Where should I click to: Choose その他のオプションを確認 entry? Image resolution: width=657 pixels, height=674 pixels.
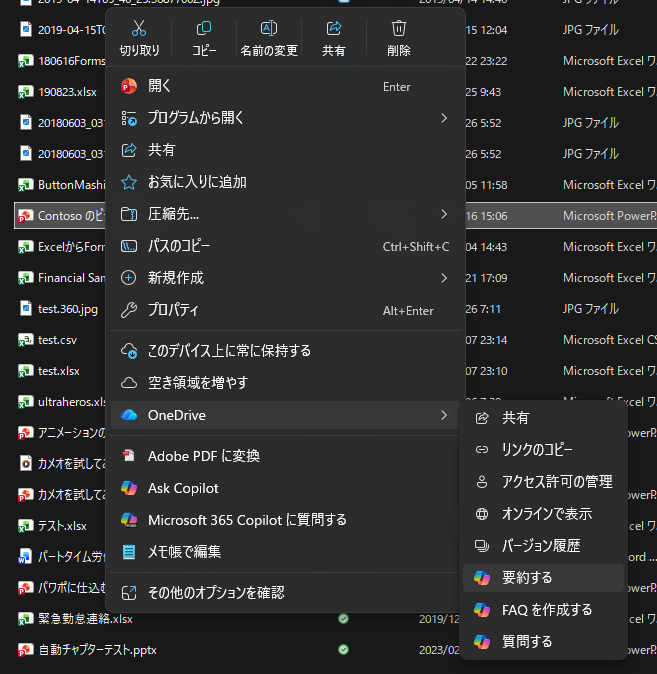click(x=216, y=593)
